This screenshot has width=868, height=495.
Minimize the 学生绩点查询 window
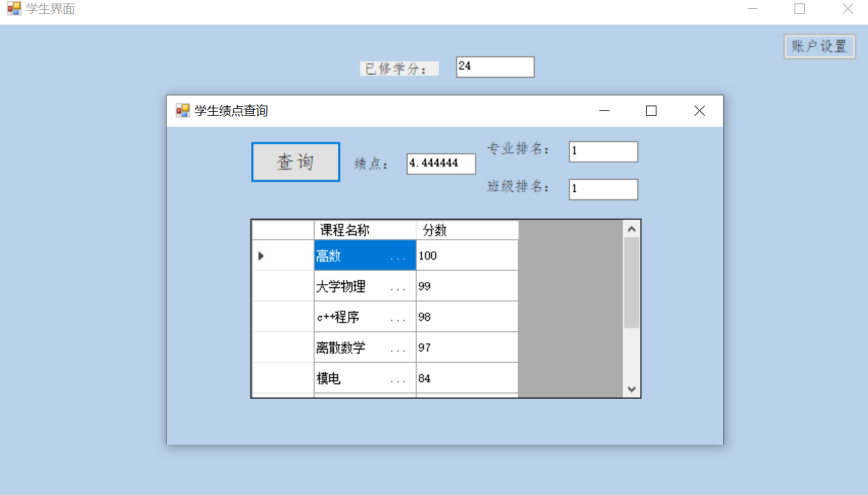pyautogui.click(x=604, y=111)
